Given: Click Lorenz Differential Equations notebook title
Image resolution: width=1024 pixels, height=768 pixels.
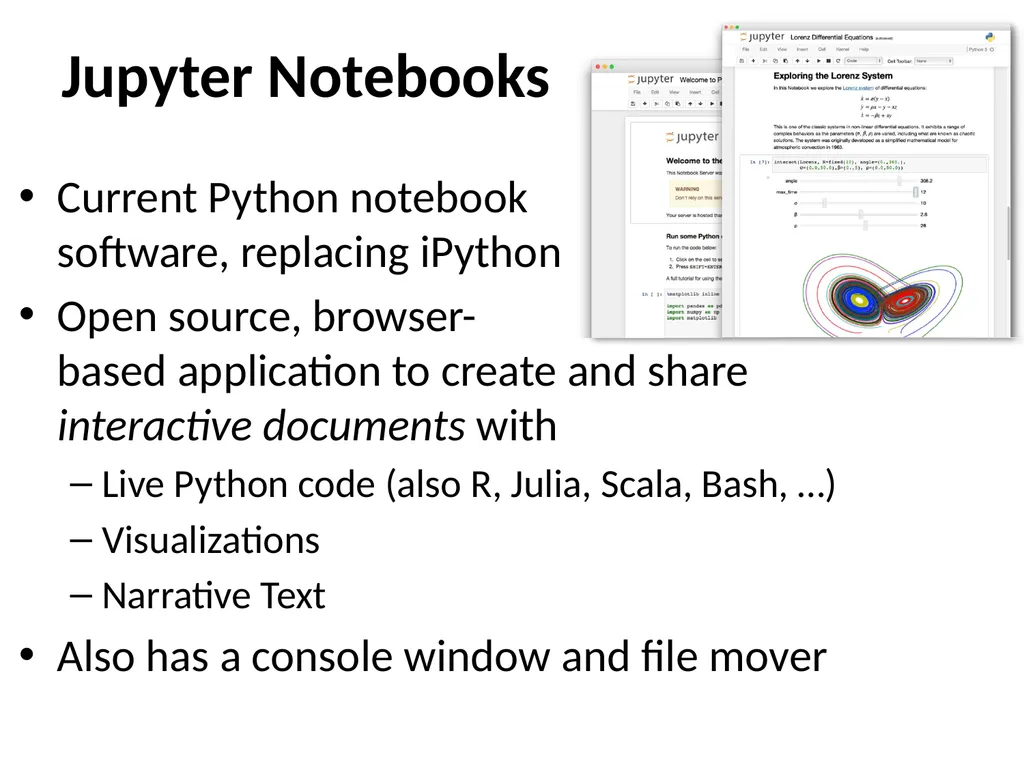Looking at the screenshot, I should (x=832, y=37).
